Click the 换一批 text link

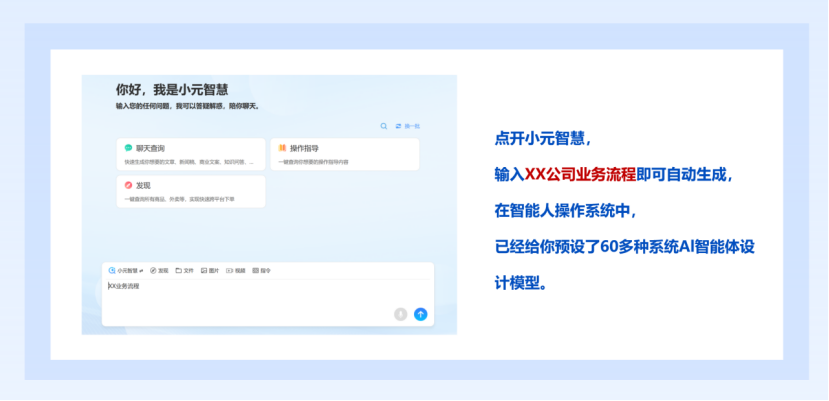click(412, 126)
